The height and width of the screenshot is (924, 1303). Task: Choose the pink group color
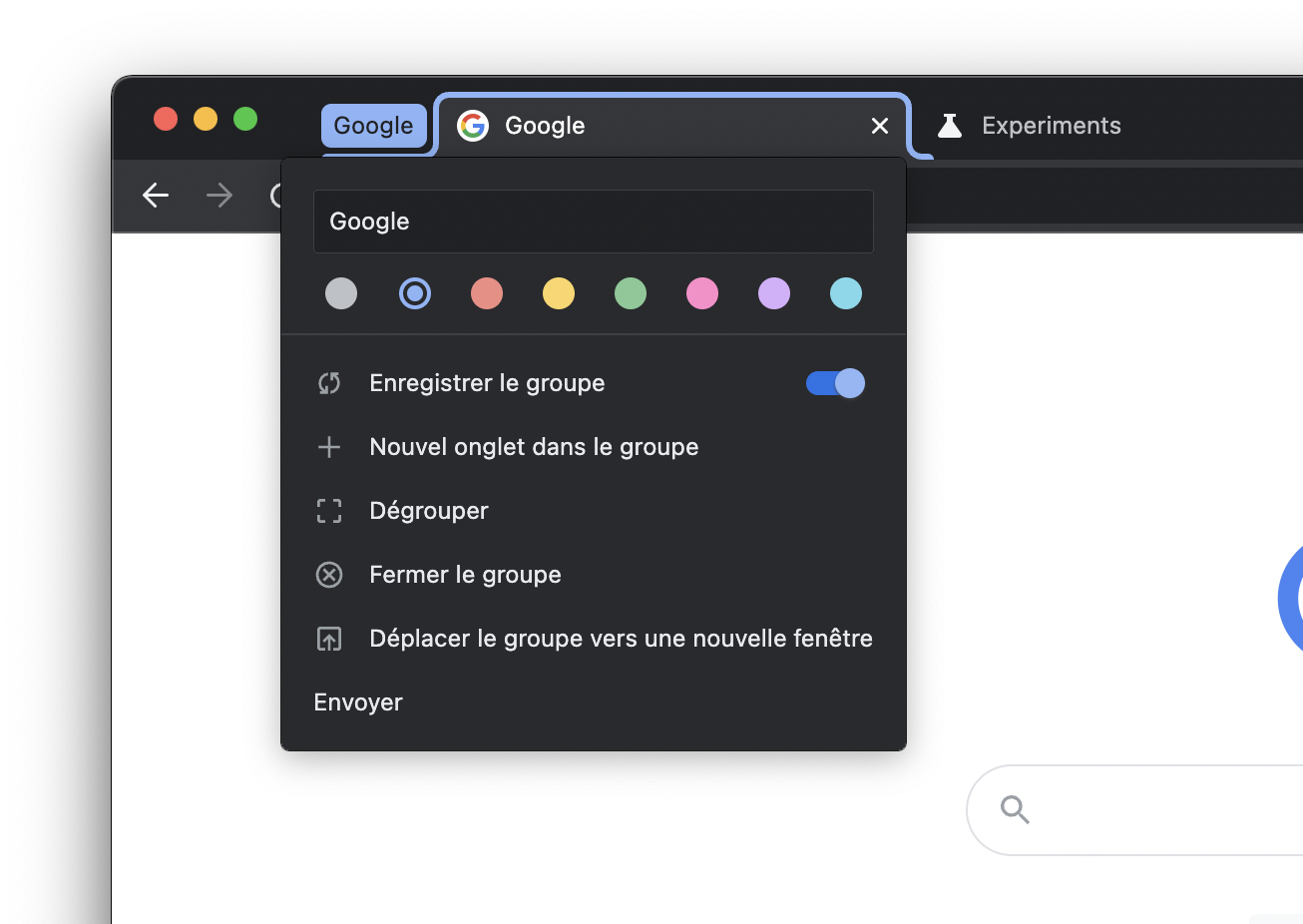click(x=702, y=293)
